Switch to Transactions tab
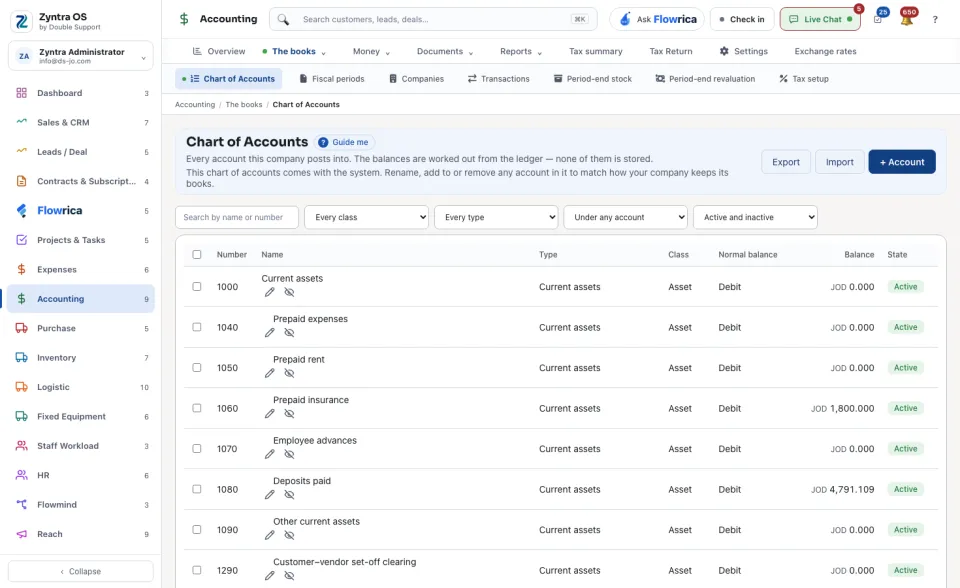Viewport: 960px width, 588px height. pyautogui.click(x=498, y=78)
